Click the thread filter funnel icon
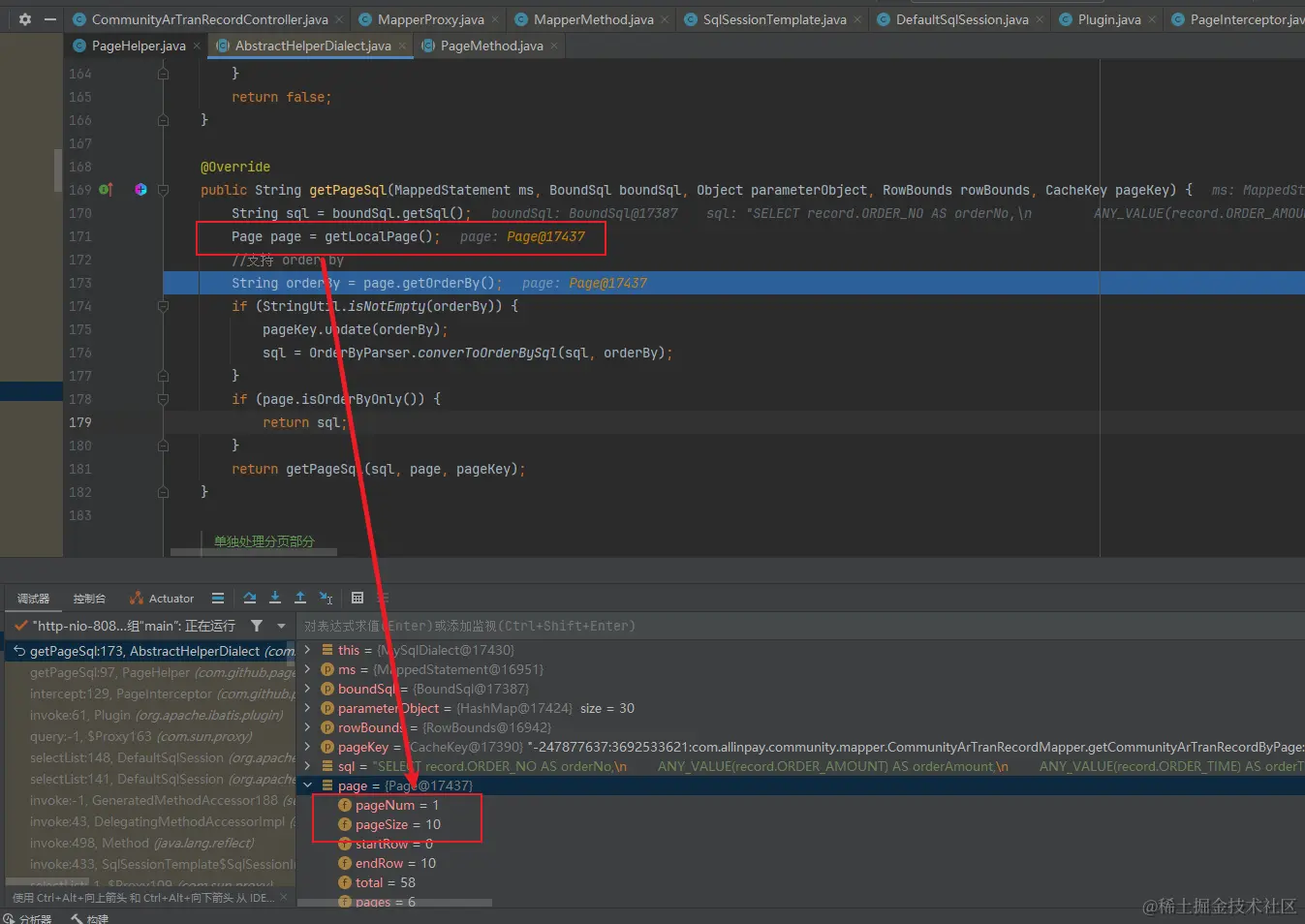Viewport: 1305px width, 924px height. pos(257,626)
